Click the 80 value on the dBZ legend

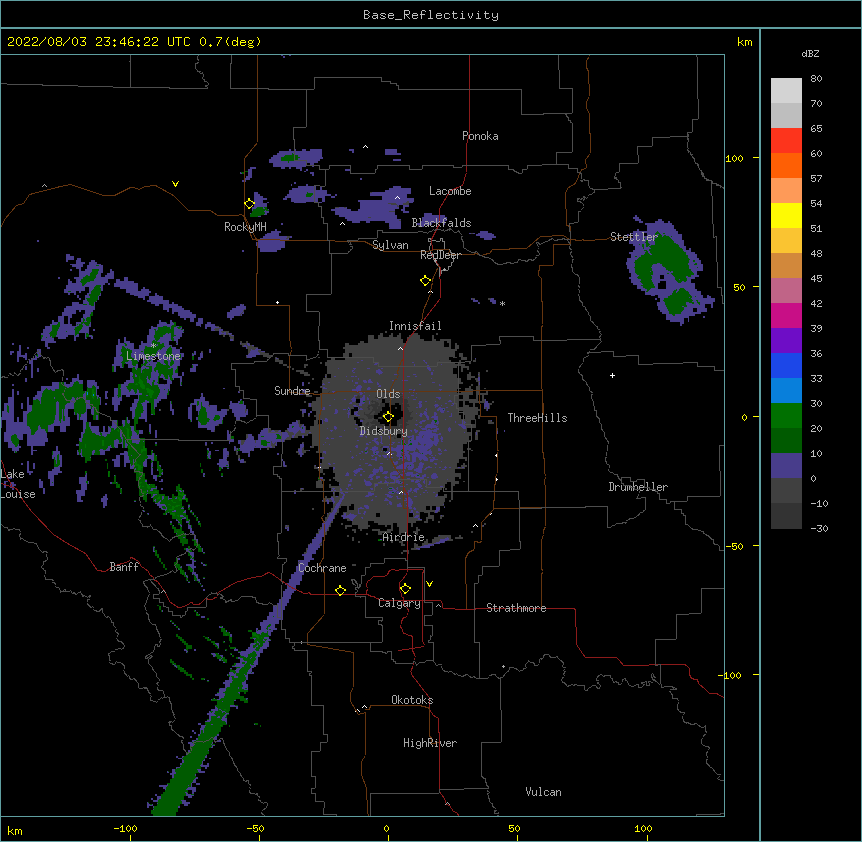(x=816, y=79)
